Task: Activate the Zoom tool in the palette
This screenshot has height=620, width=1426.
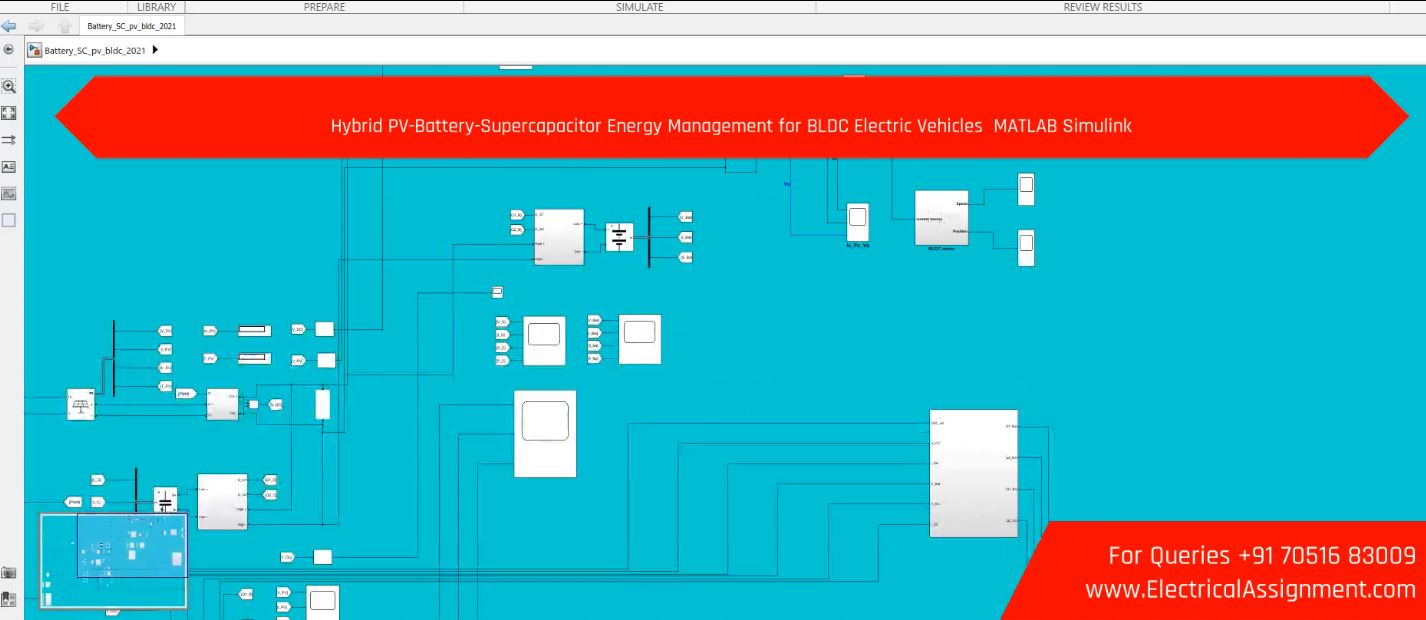Action: click(x=9, y=86)
